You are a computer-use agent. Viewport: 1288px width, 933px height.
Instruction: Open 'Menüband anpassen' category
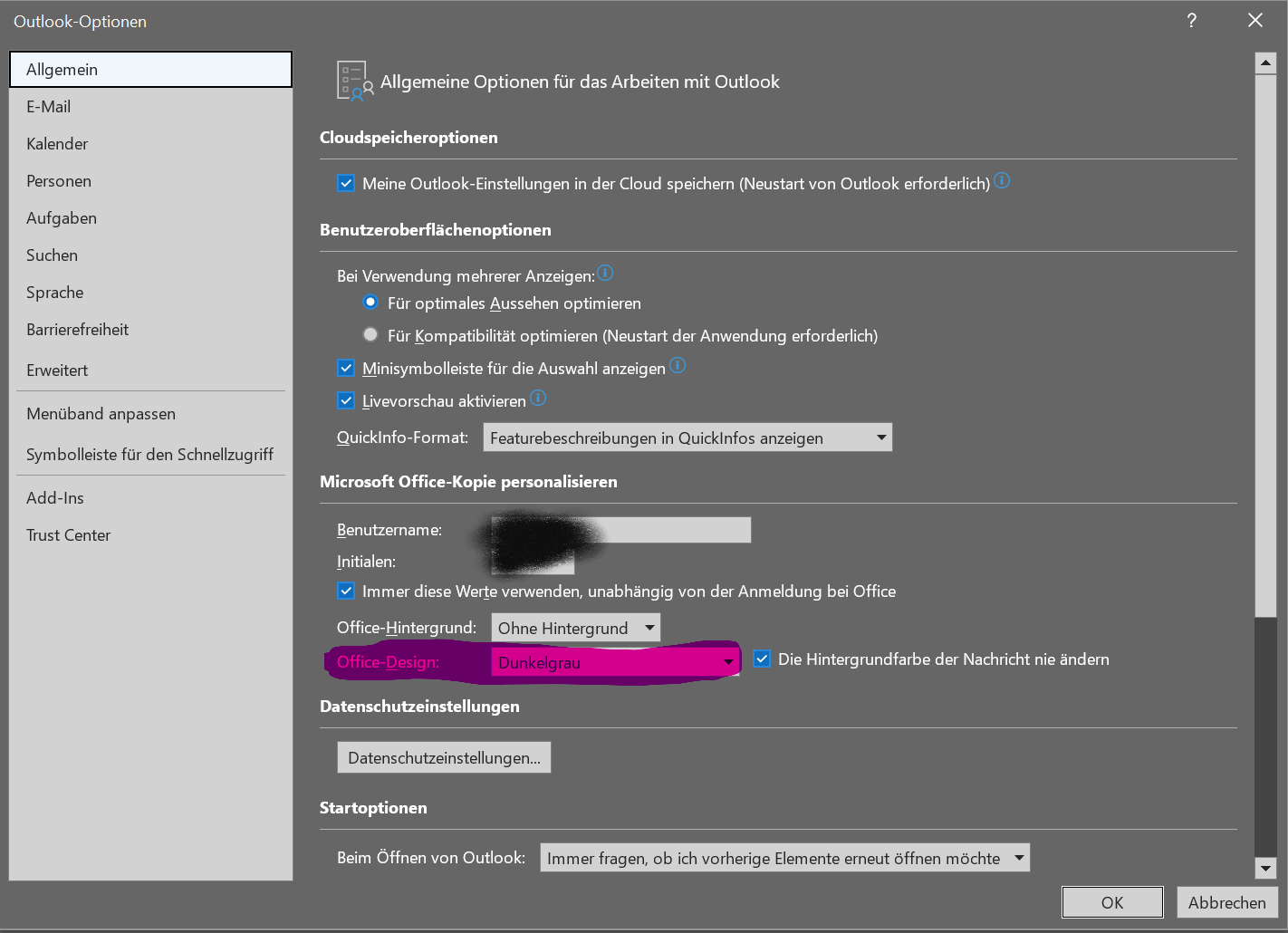(x=150, y=414)
